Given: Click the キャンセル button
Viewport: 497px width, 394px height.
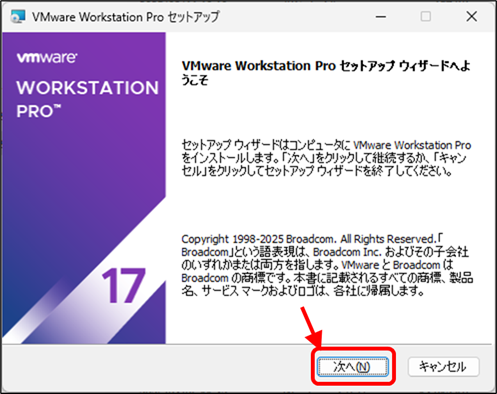Looking at the screenshot, I should pyautogui.click(x=443, y=367).
